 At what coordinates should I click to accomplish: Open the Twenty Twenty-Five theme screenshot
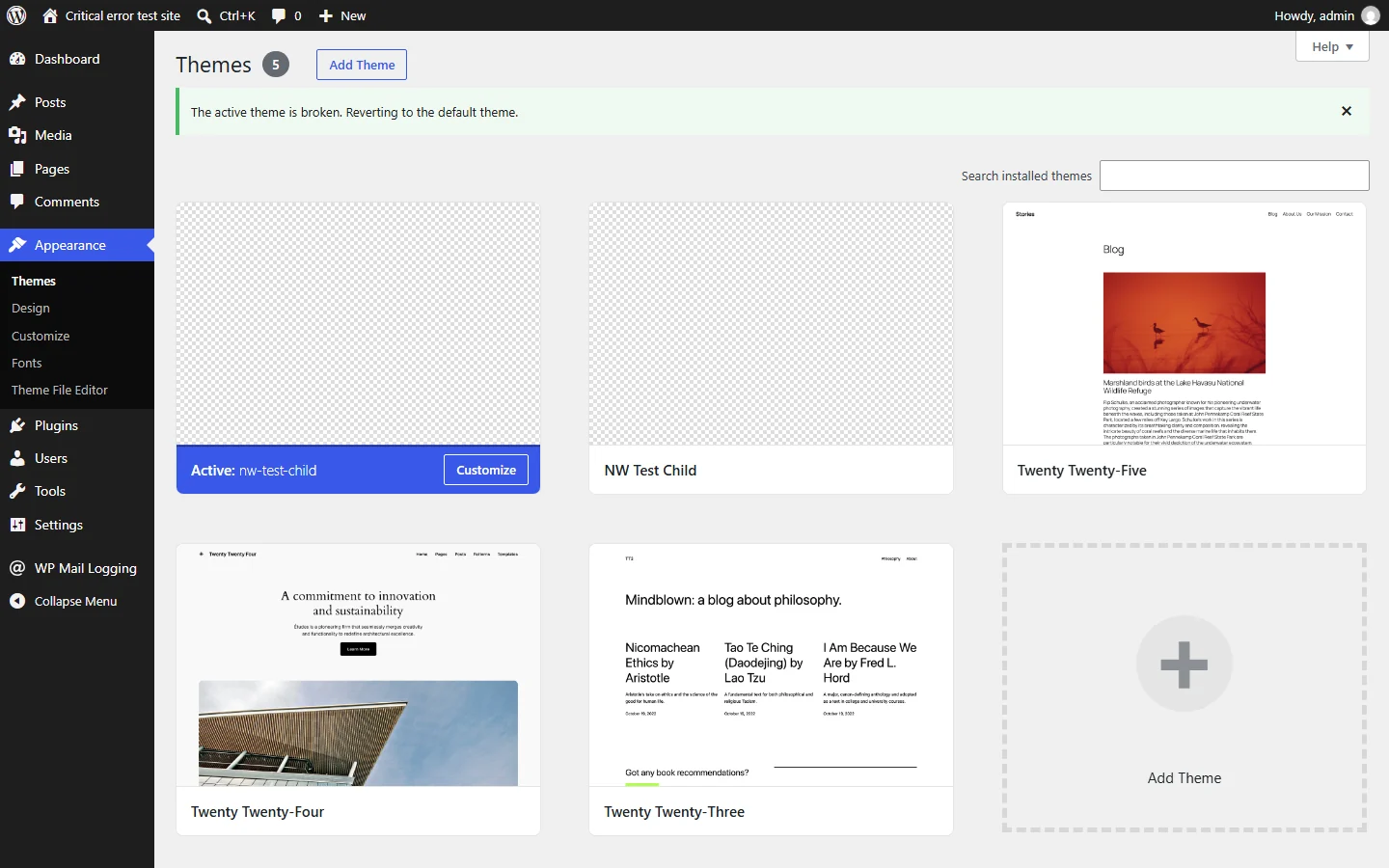(x=1185, y=324)
